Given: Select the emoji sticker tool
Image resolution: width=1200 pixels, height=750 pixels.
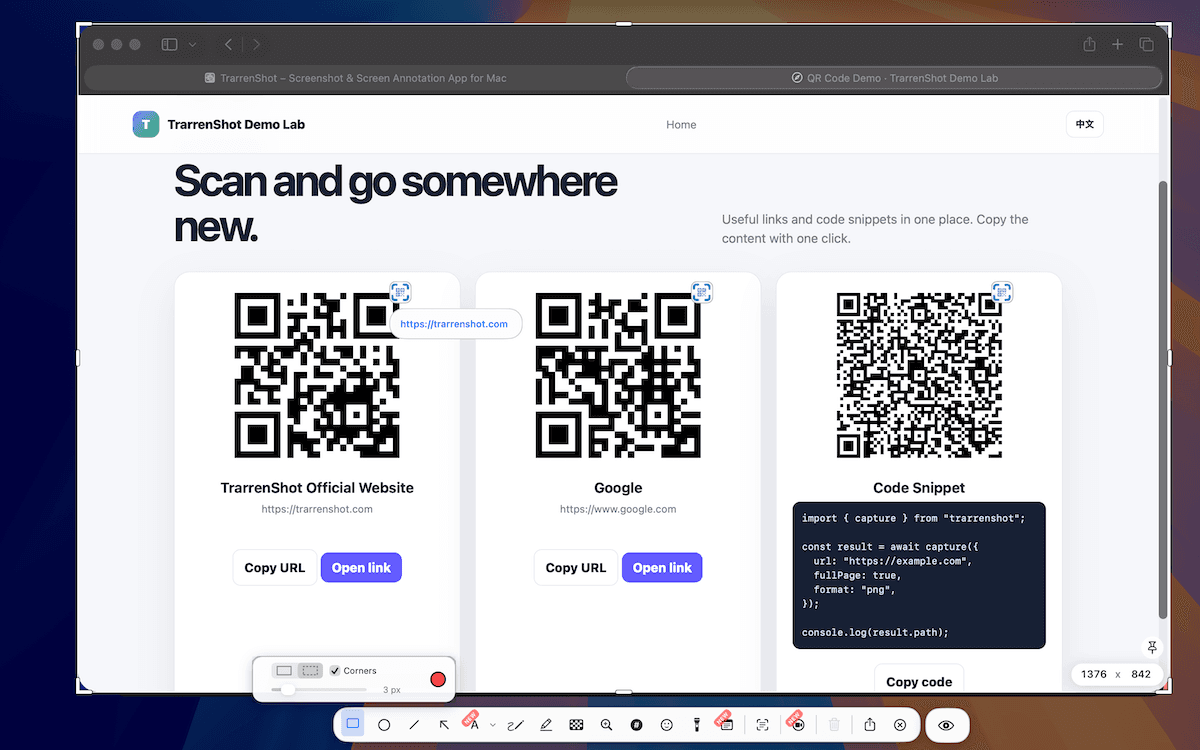Looking at the screenshot, I should pos(667,724).
